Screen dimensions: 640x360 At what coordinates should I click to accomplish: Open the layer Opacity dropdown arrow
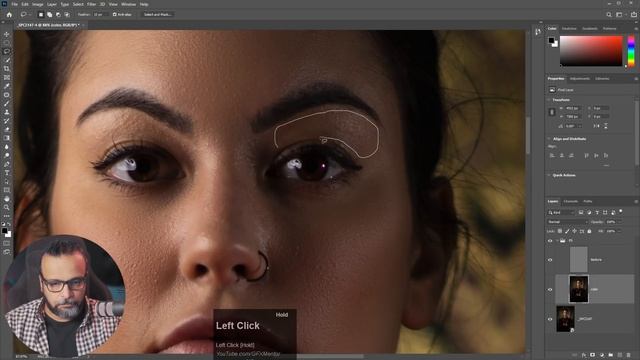point(619,222)
